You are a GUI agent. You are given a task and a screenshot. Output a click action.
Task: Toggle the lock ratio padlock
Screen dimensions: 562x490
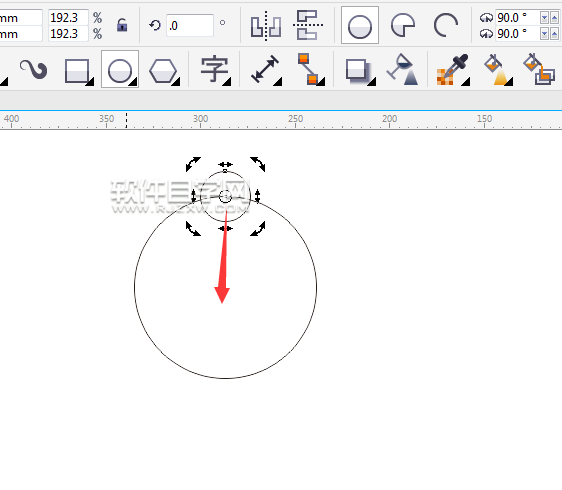tap(122, 25)
